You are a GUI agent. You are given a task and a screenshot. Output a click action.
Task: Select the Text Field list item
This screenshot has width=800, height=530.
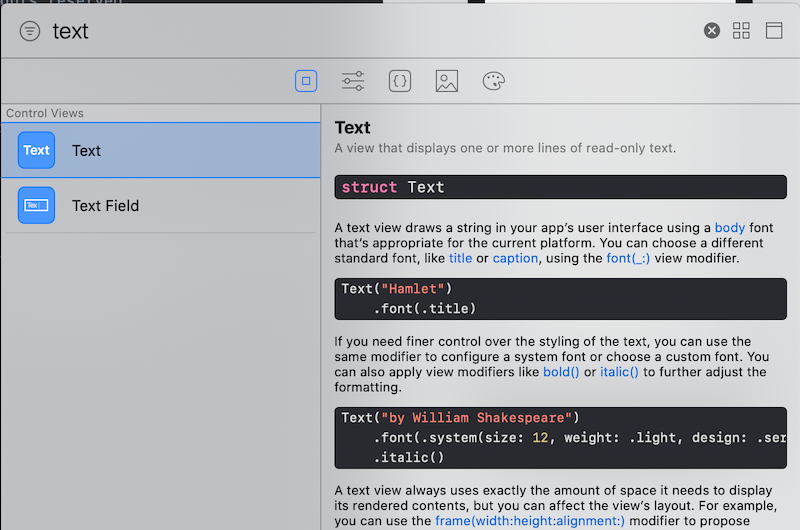point(161,205)
